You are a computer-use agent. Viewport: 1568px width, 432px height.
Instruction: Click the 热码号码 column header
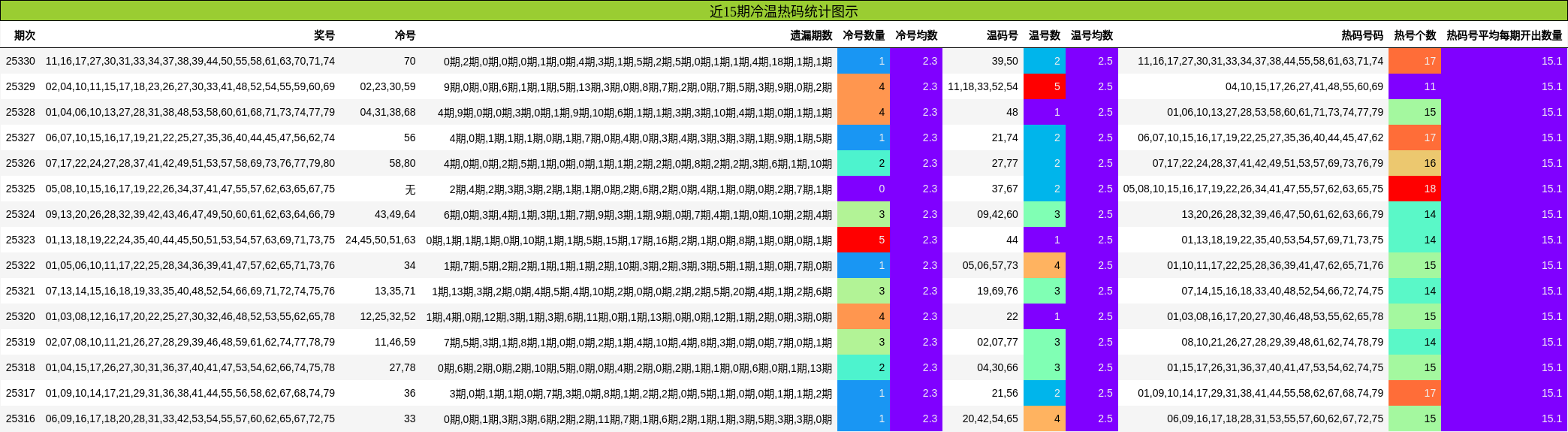click(1362, 35)
